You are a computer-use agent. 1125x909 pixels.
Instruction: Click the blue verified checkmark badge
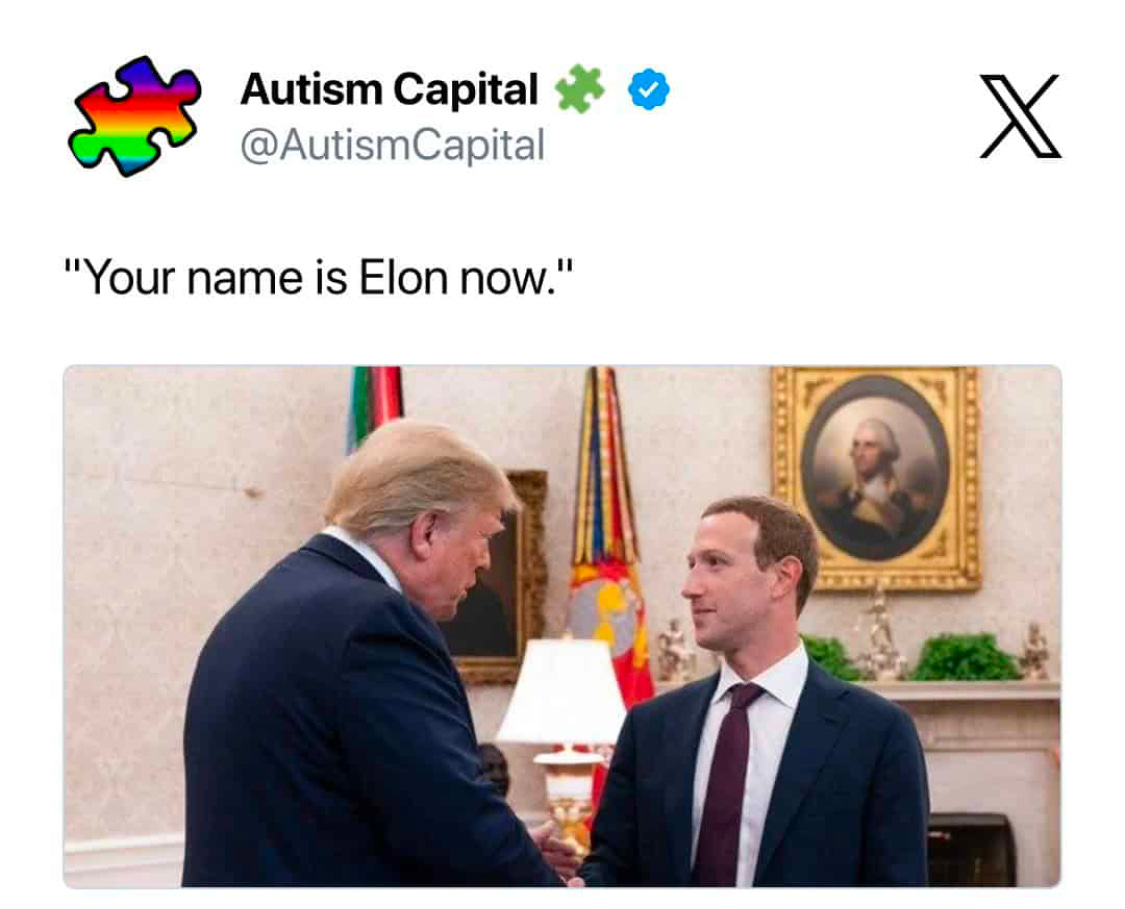pyautogui.click(x=649, y=90)
